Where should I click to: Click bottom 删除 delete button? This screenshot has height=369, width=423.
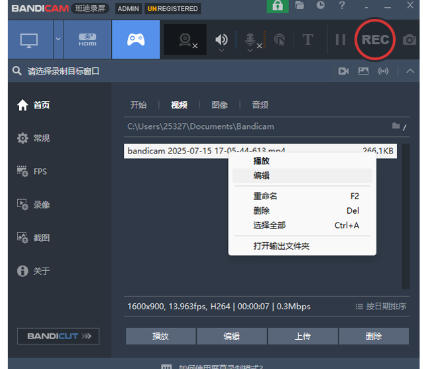click(x=374, y=336)
